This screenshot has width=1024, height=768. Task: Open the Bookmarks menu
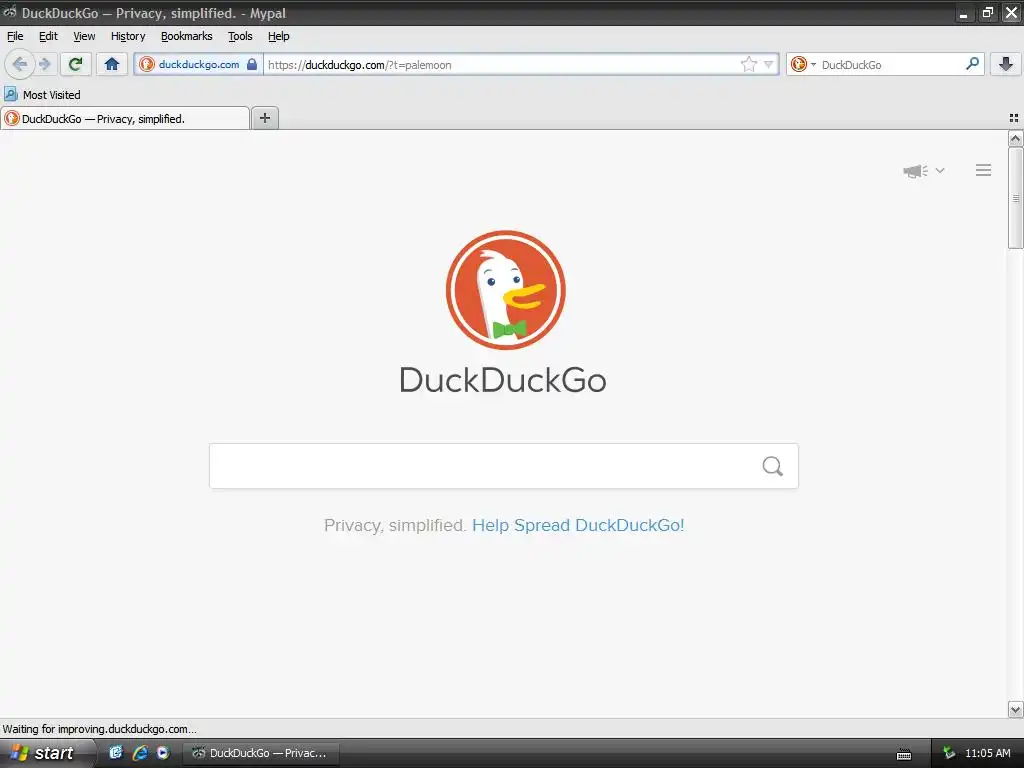(187, 36)
